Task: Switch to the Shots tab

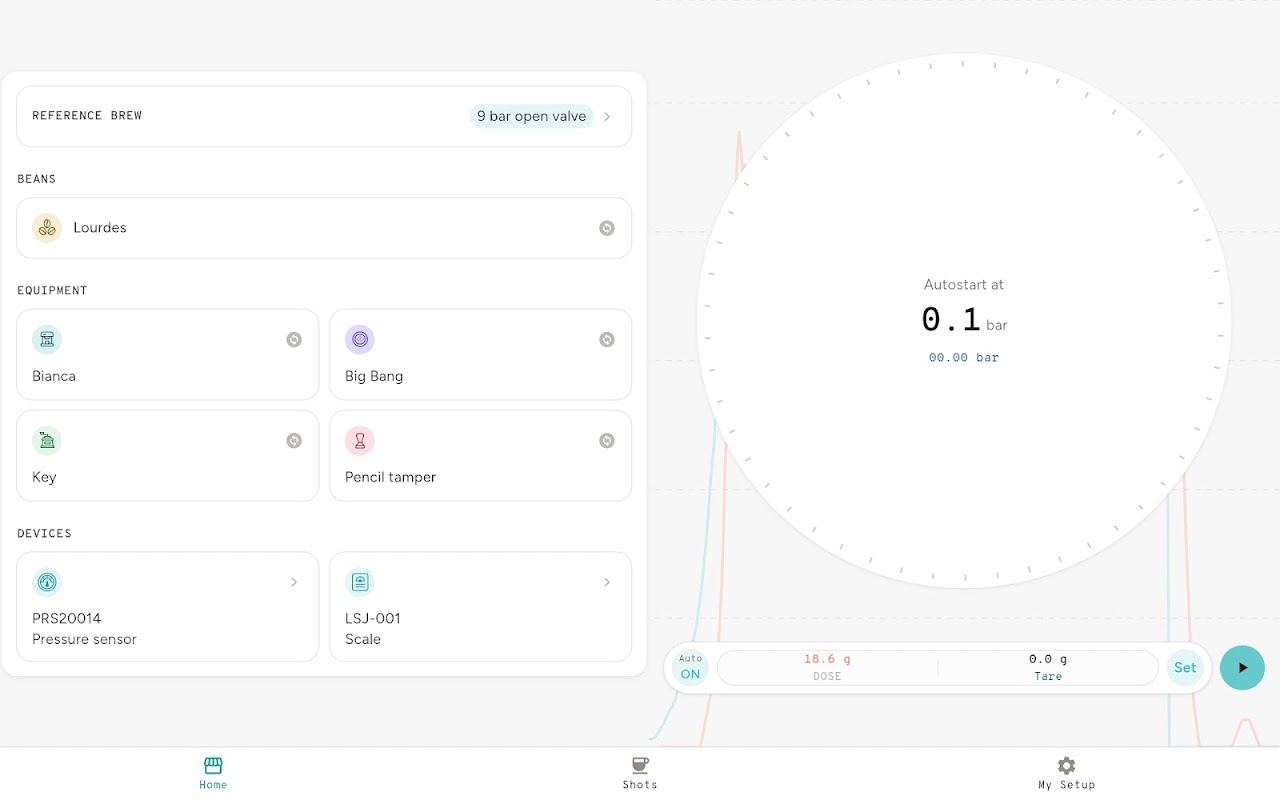Action: [x=640, y=773]
